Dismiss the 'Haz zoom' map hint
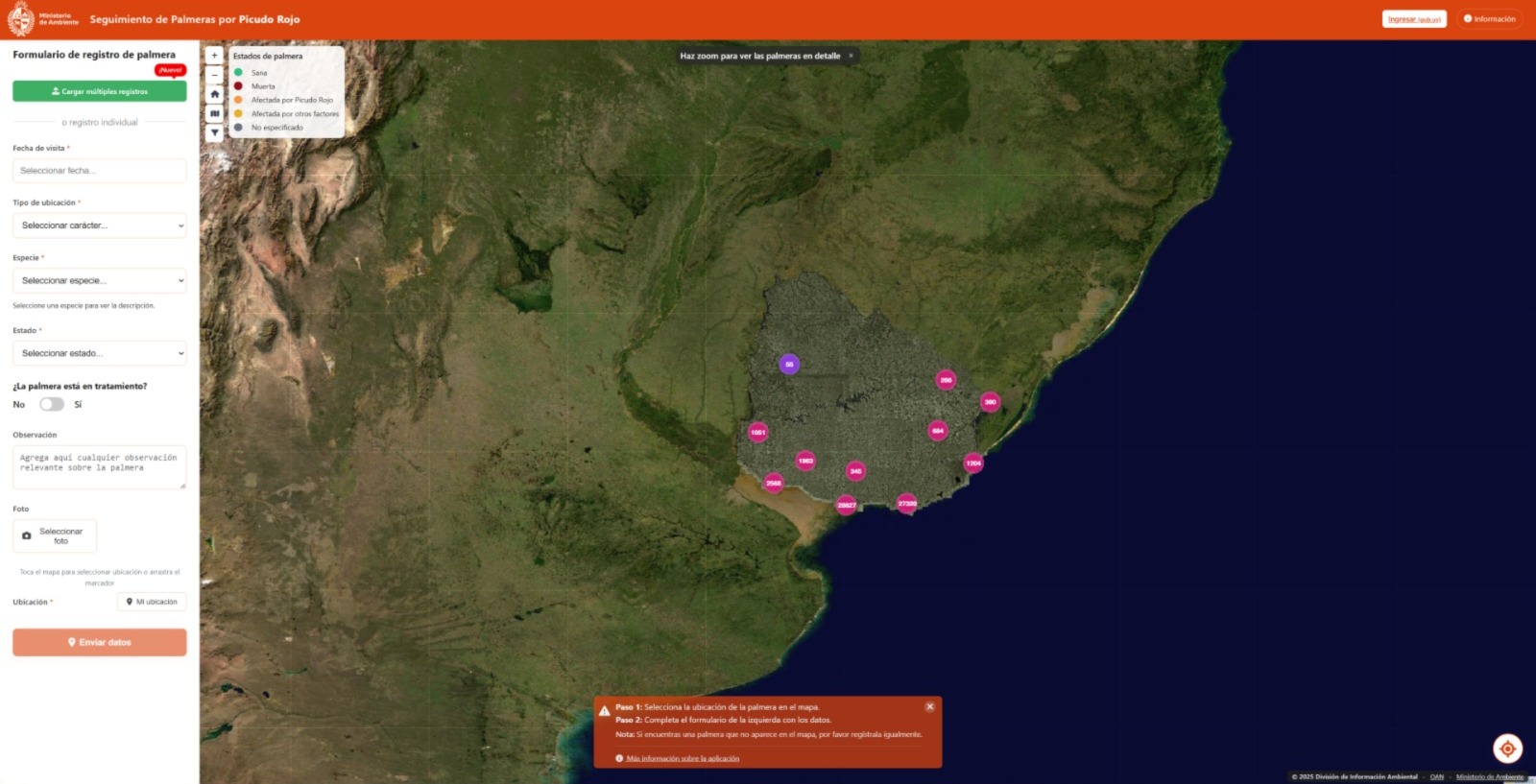1536x784 pixels. [851, 56]
